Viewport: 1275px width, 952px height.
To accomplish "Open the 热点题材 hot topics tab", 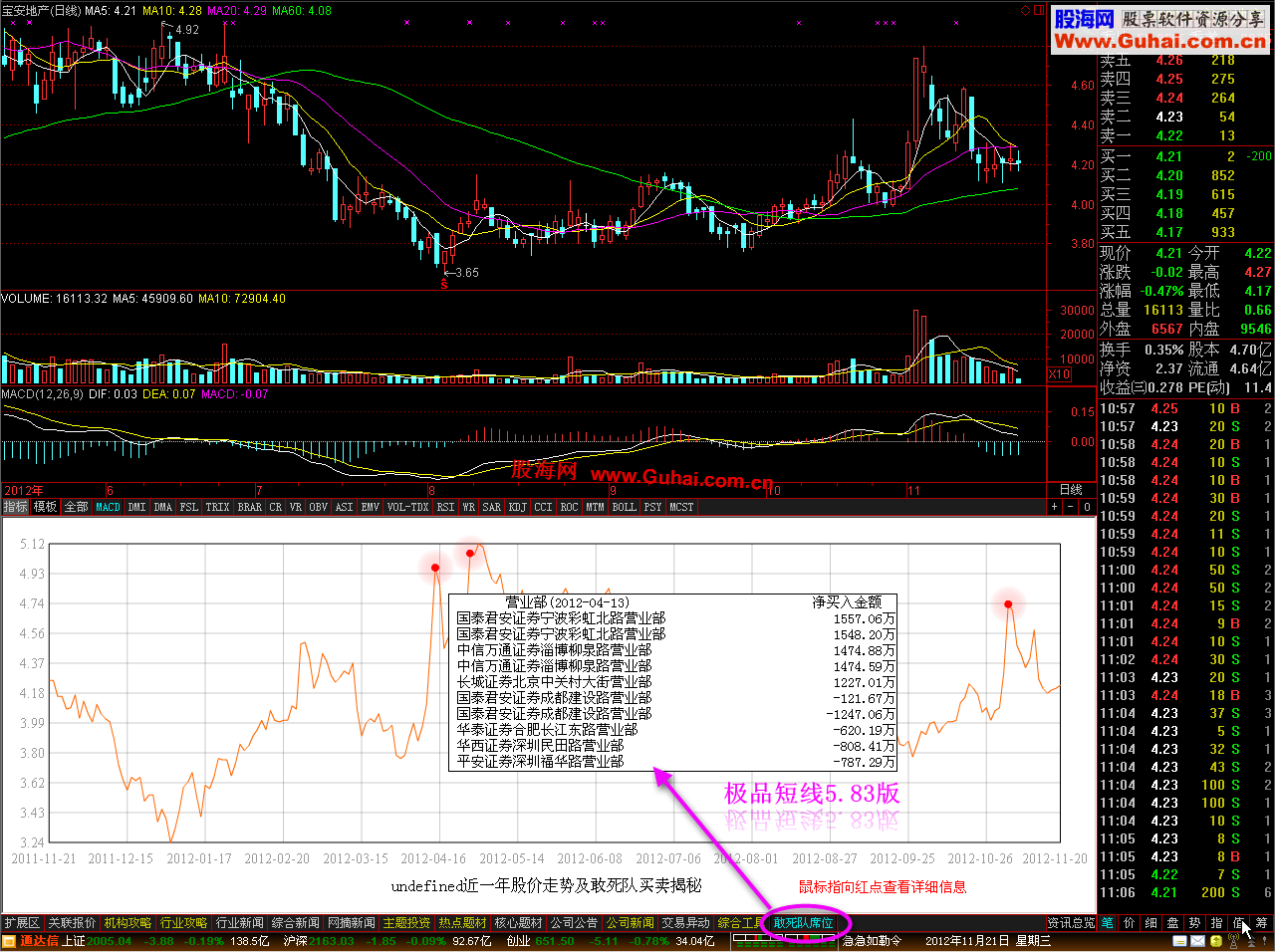I will [x=463, y=923].
